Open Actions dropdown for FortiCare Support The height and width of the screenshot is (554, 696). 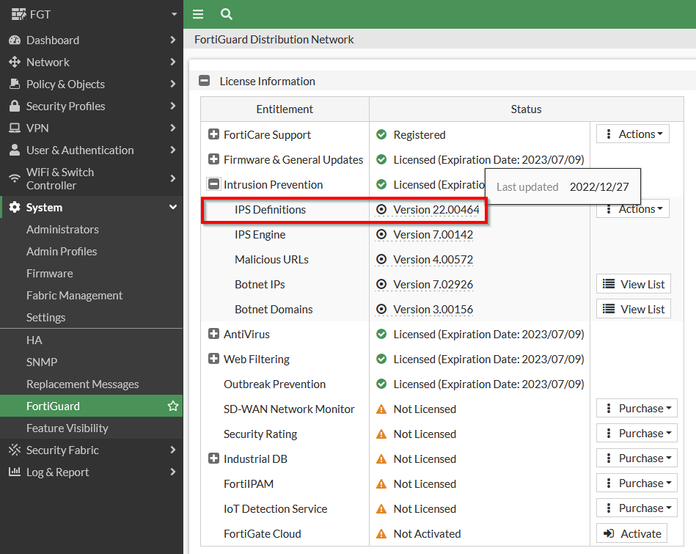coord(633,134)
